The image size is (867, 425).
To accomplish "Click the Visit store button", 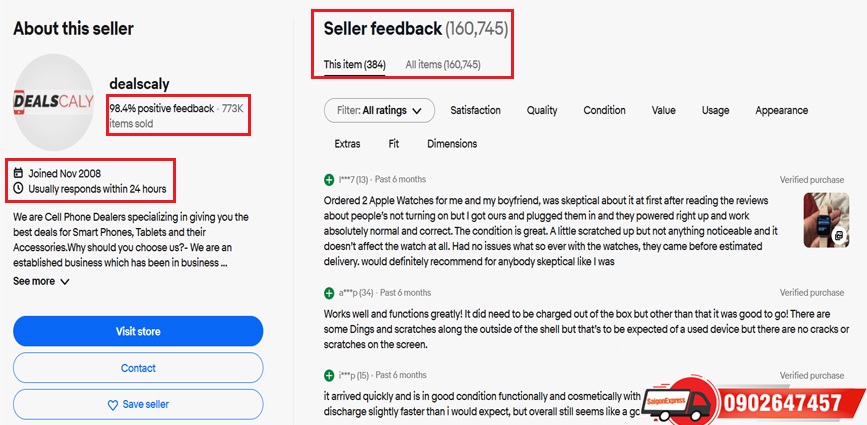I will [x=138, y=331].
